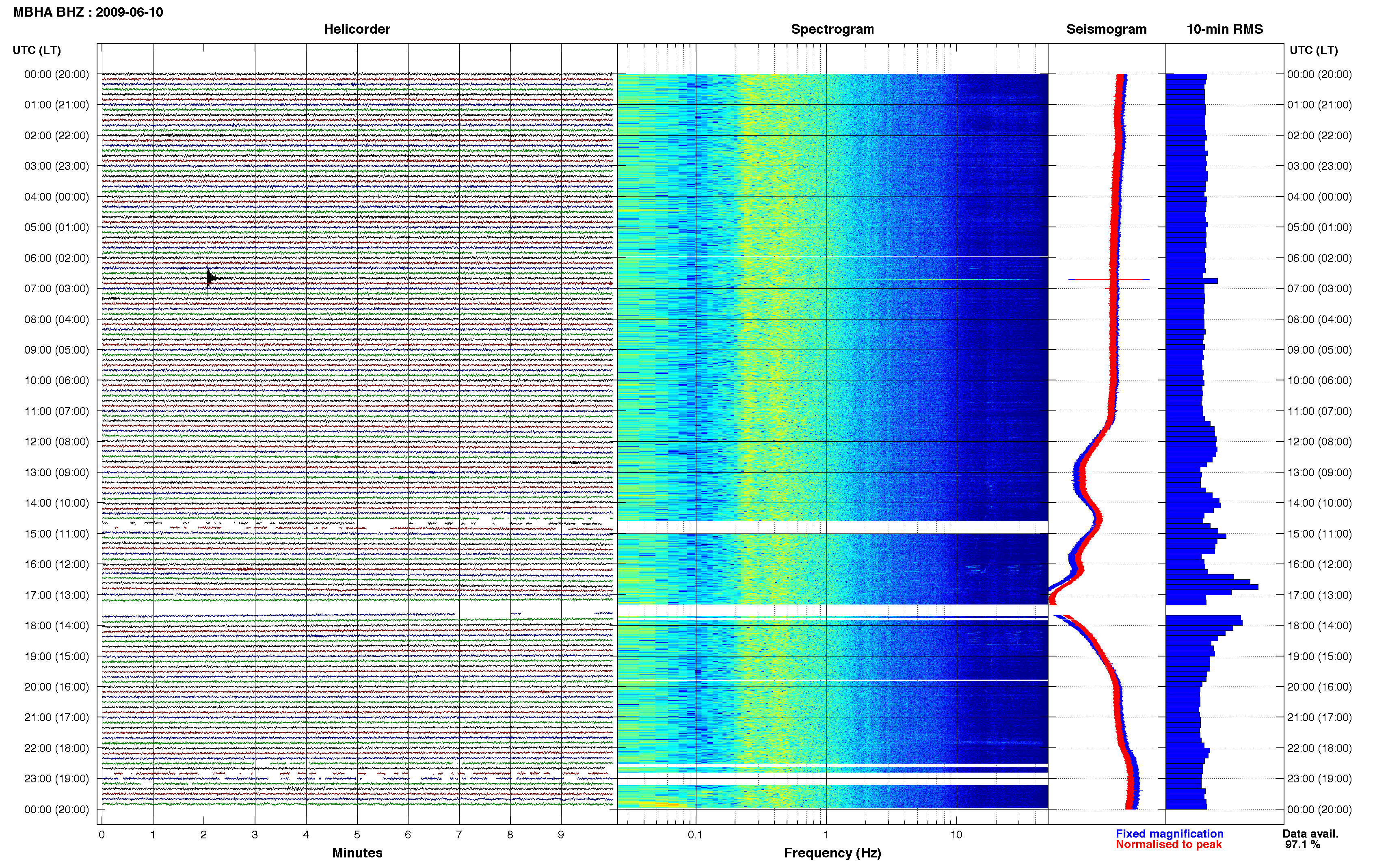Click left time label '15:00 (11:00)'

tap(56, 534)
